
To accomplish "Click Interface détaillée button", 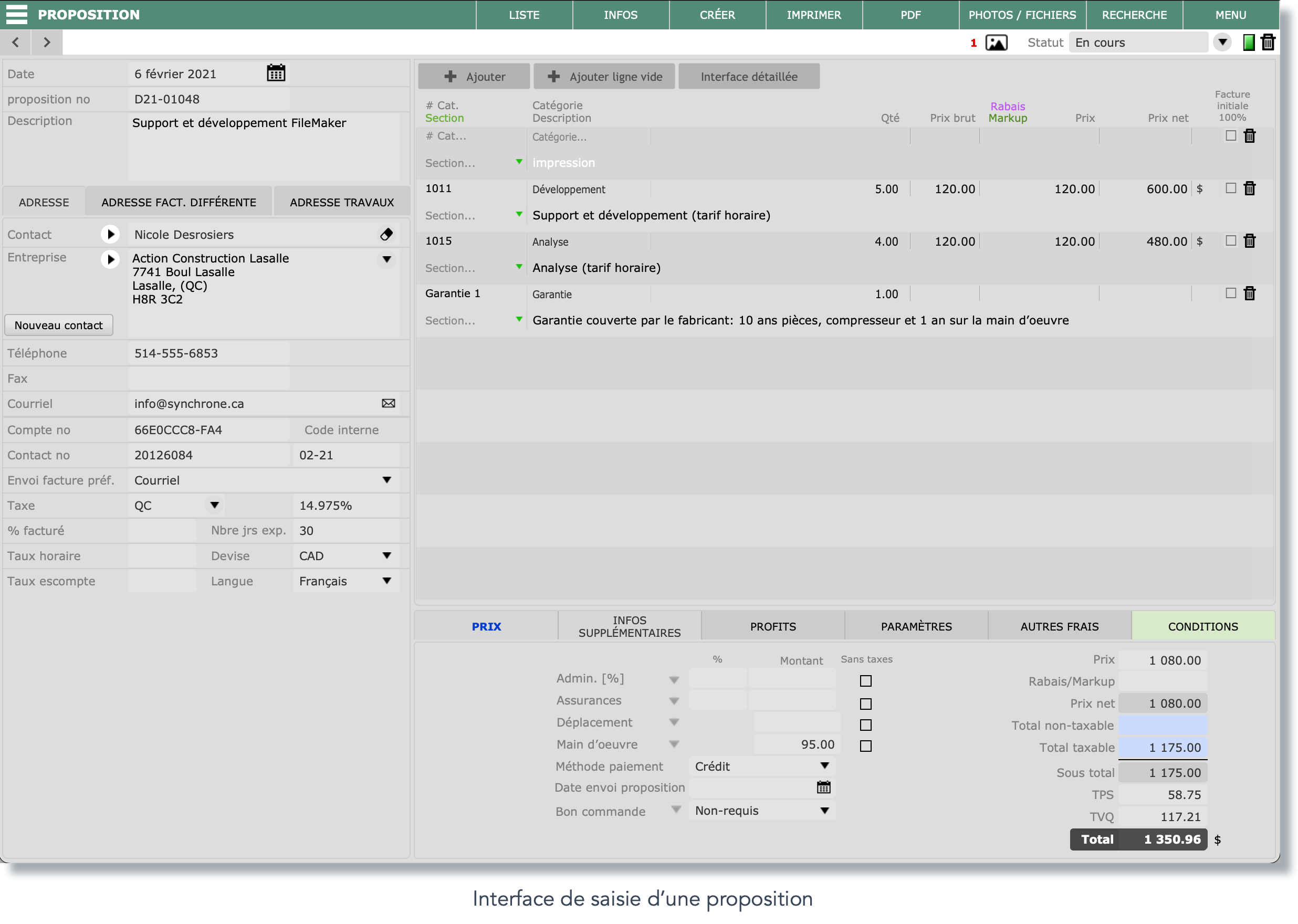I will [749, 76].
